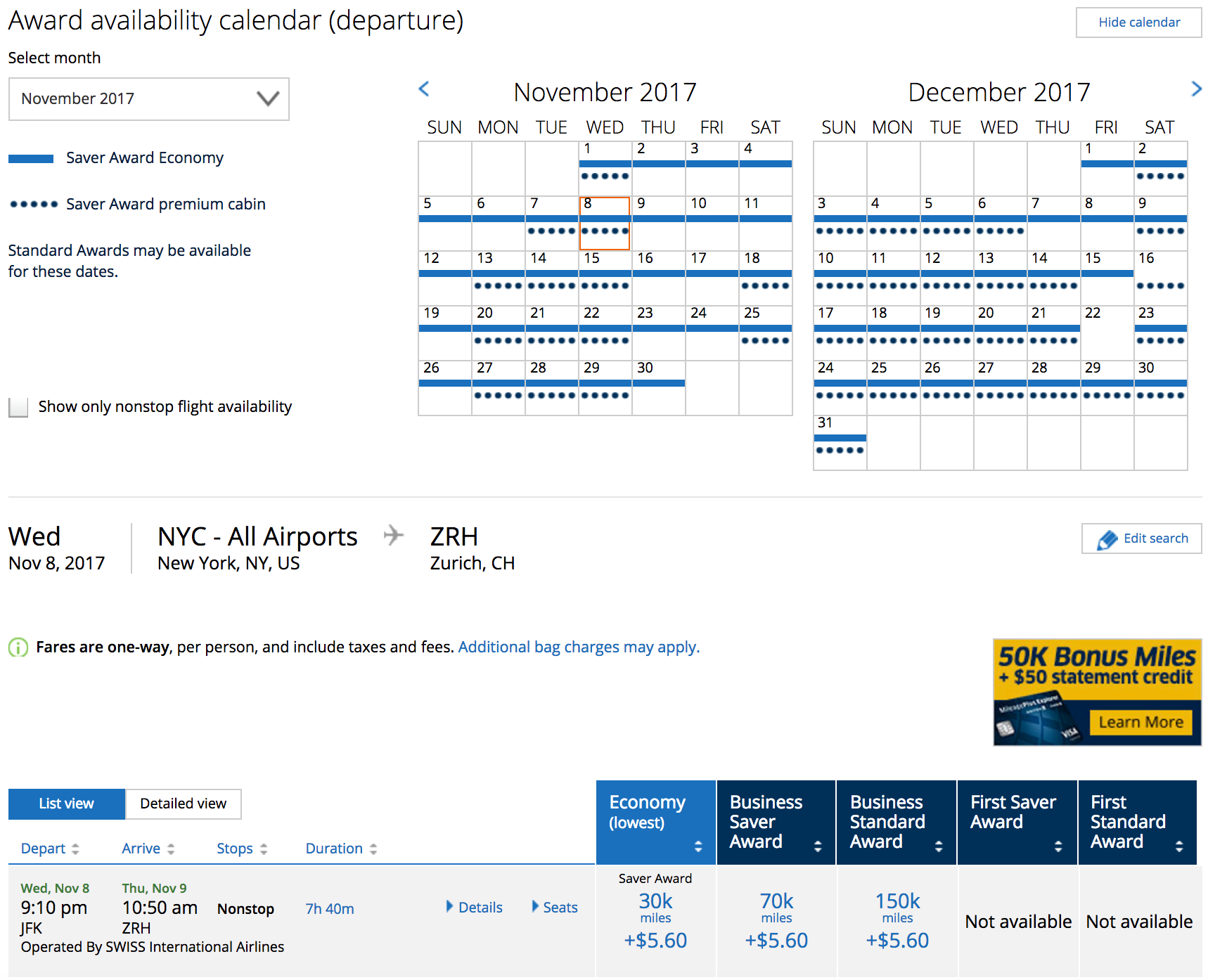
Task: Sort by Economy (lowest) column arrows
Action: 698,846
